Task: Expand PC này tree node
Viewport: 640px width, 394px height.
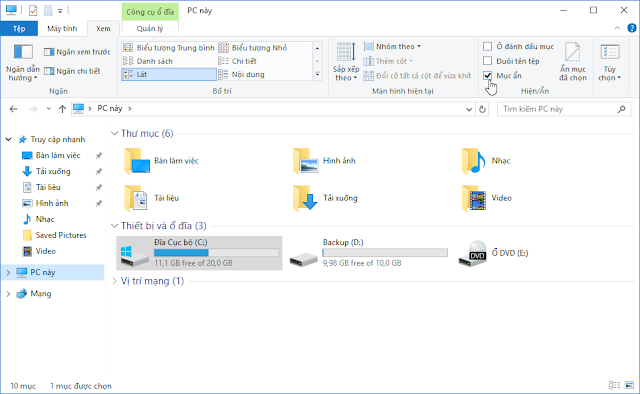Action: (x=8, y=272)
